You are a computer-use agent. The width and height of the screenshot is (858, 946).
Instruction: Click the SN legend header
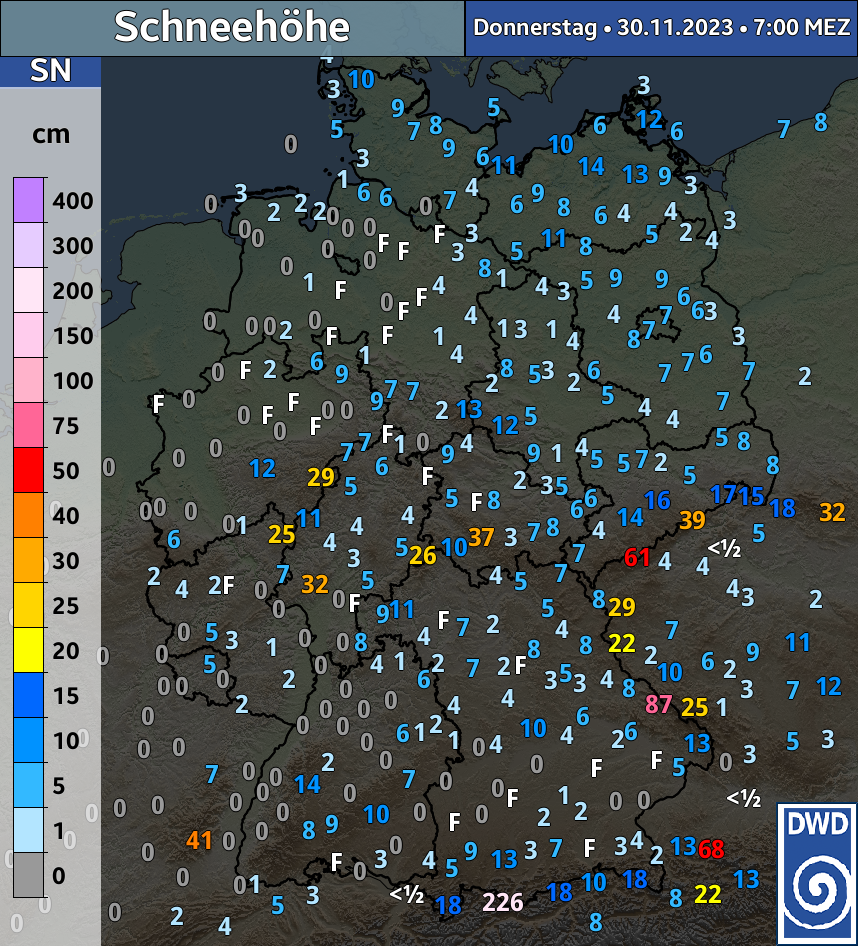[50, 71]
